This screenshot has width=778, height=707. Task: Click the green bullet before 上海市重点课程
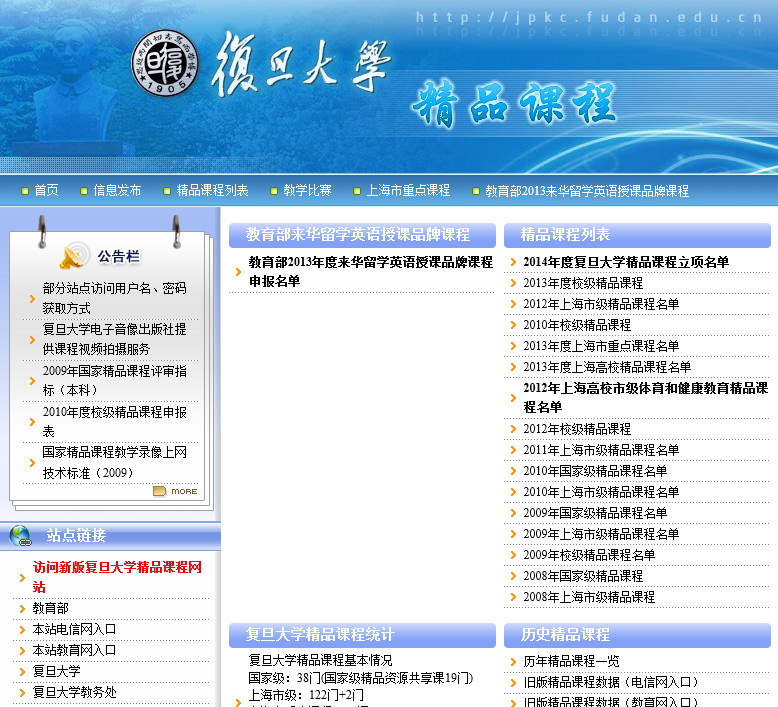click(356, 191)
